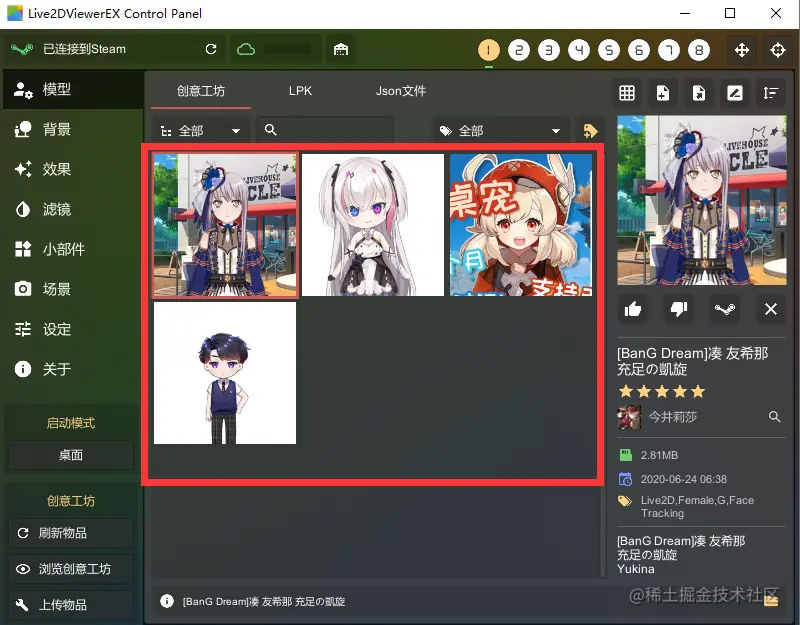Click the grid view icon
Image resolution: width=800 pixels, height=625 pixels.
627,93
